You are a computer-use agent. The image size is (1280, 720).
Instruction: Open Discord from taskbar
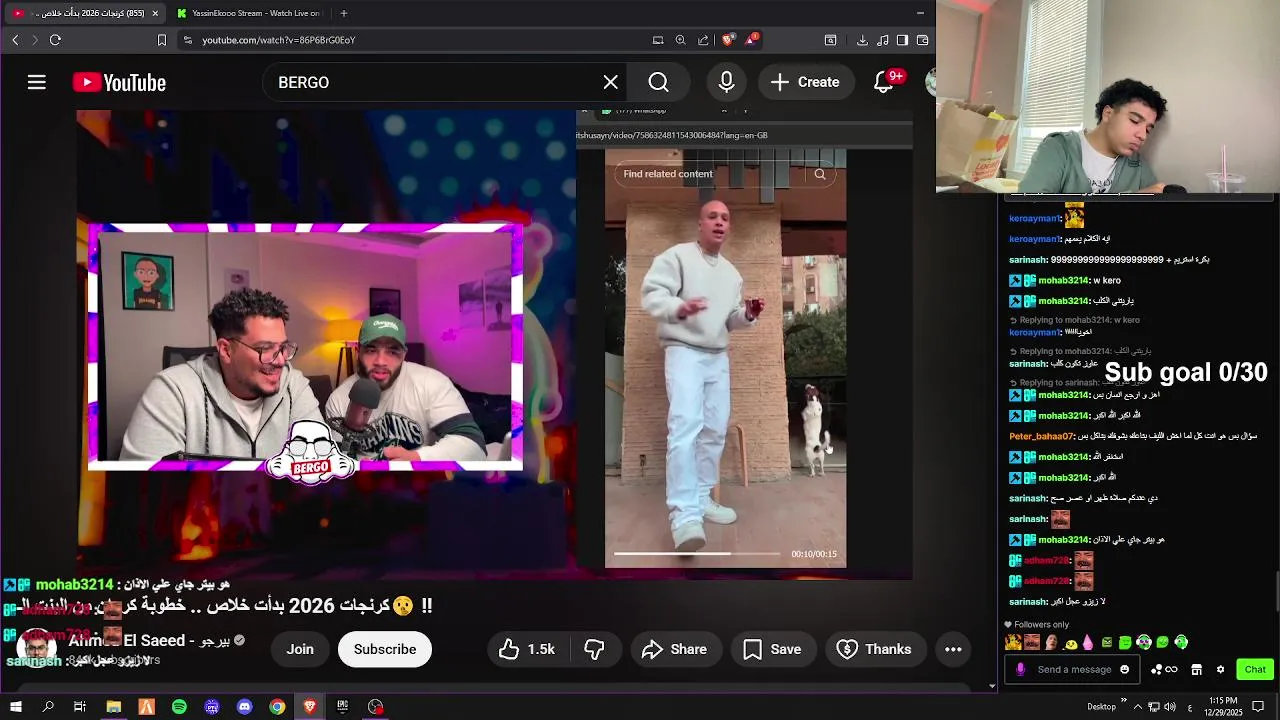(245, 707)
